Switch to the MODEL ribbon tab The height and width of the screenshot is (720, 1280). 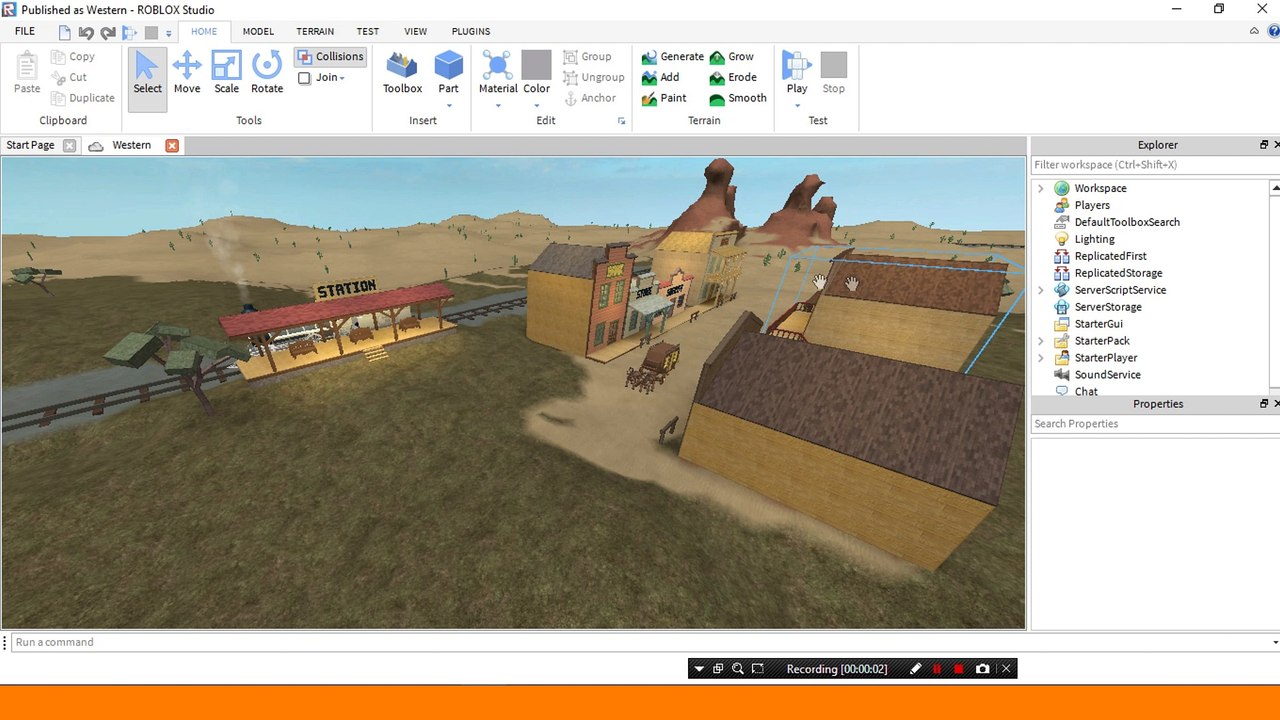point(258,31)
